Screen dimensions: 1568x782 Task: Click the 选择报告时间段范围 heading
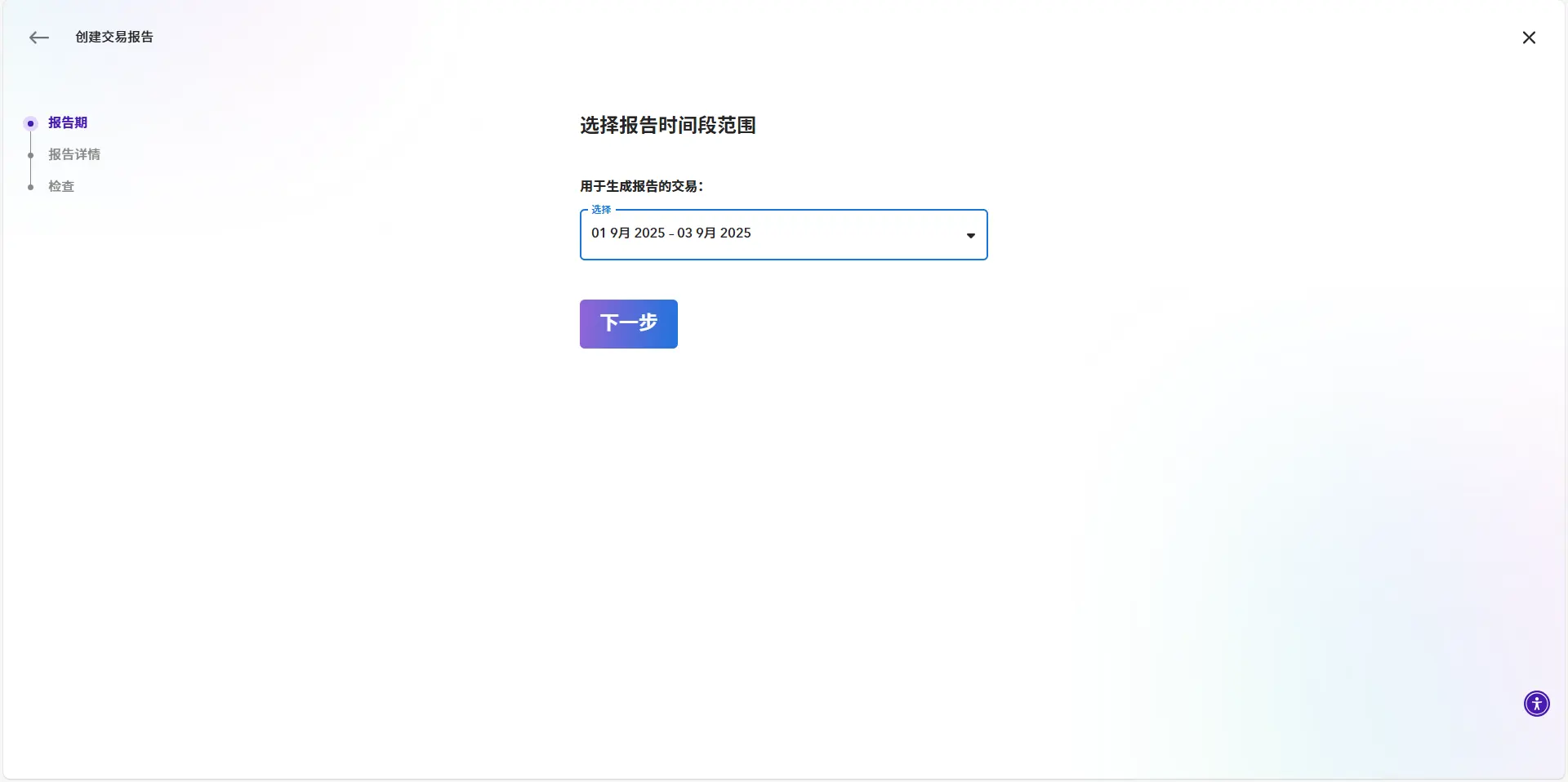[668, 125]
